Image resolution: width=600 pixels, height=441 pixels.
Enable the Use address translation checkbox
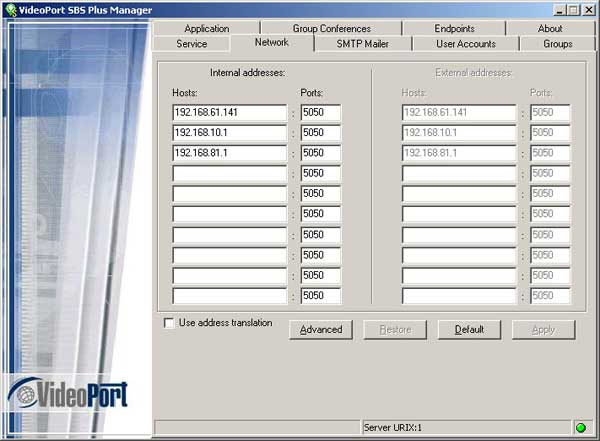click(x=169, y=323)
